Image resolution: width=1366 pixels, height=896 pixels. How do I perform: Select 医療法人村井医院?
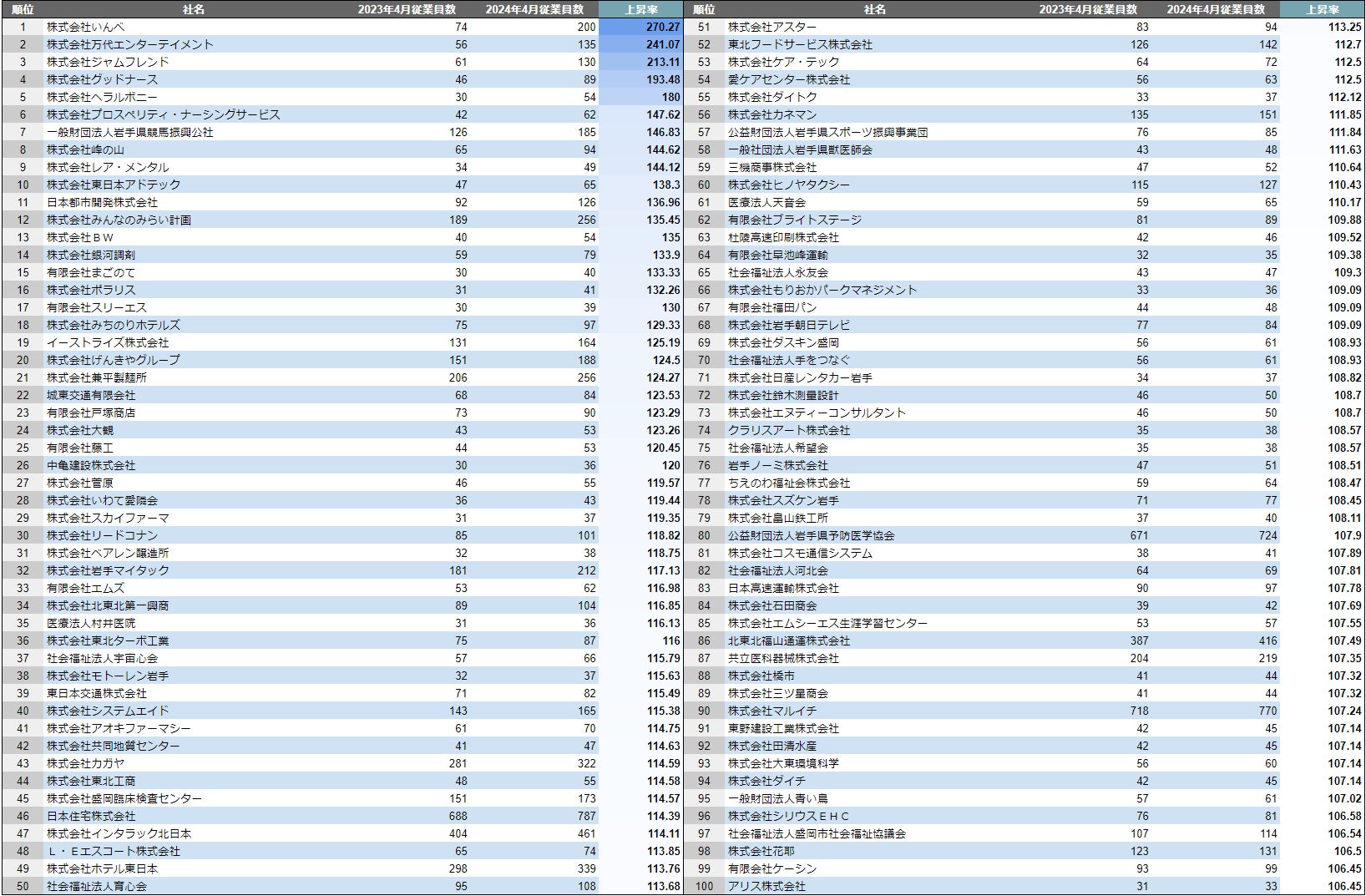tap(91, 623)
